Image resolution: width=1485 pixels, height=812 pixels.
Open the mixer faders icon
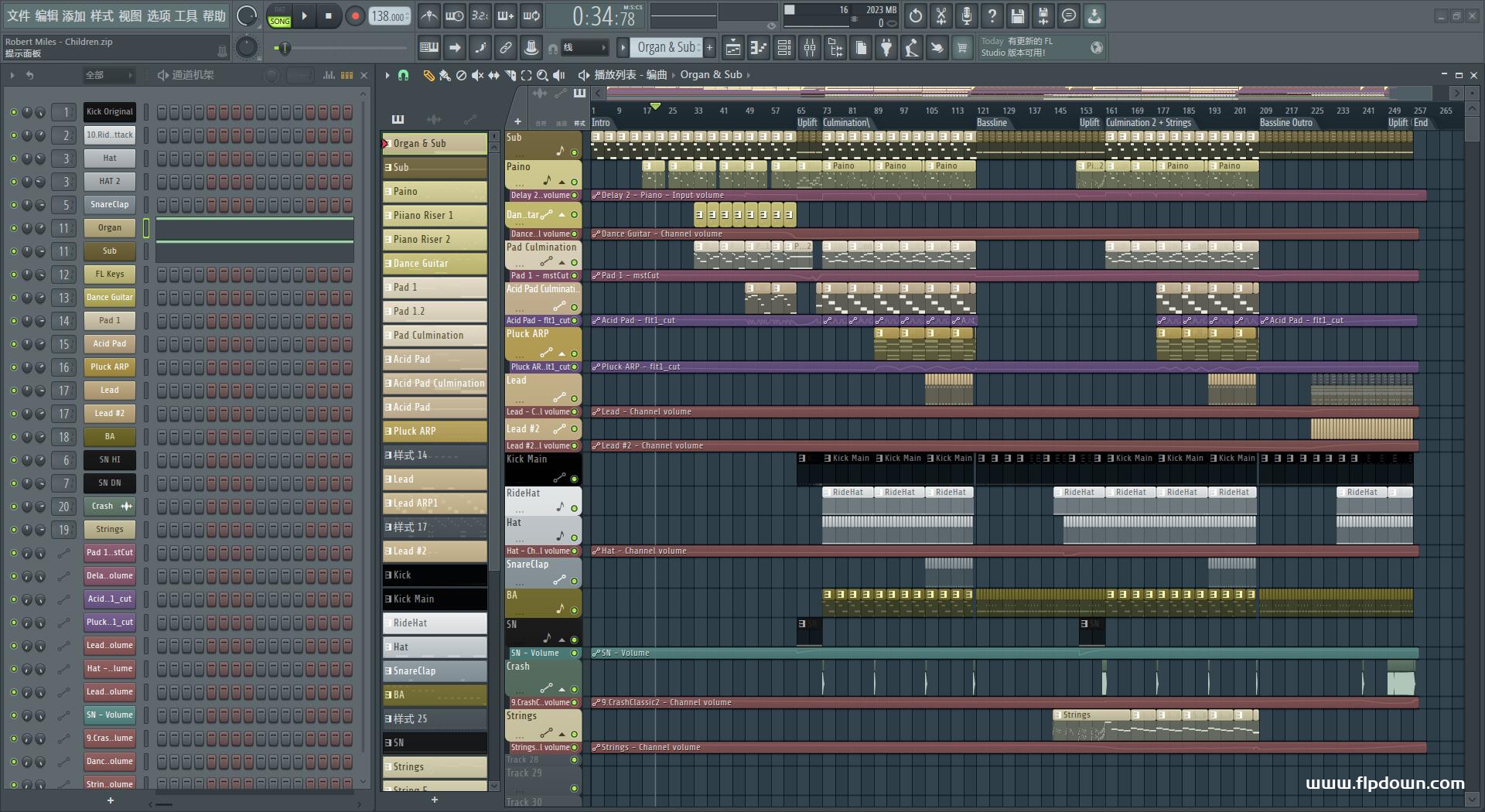coord(809,48)
